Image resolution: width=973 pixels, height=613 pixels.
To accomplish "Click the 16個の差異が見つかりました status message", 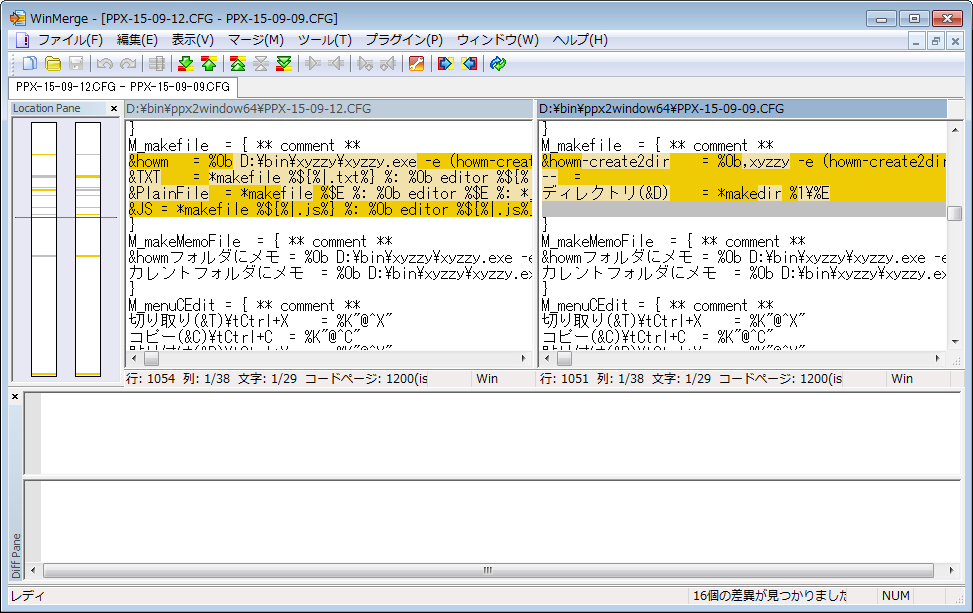I will click(x=769, y=596).
